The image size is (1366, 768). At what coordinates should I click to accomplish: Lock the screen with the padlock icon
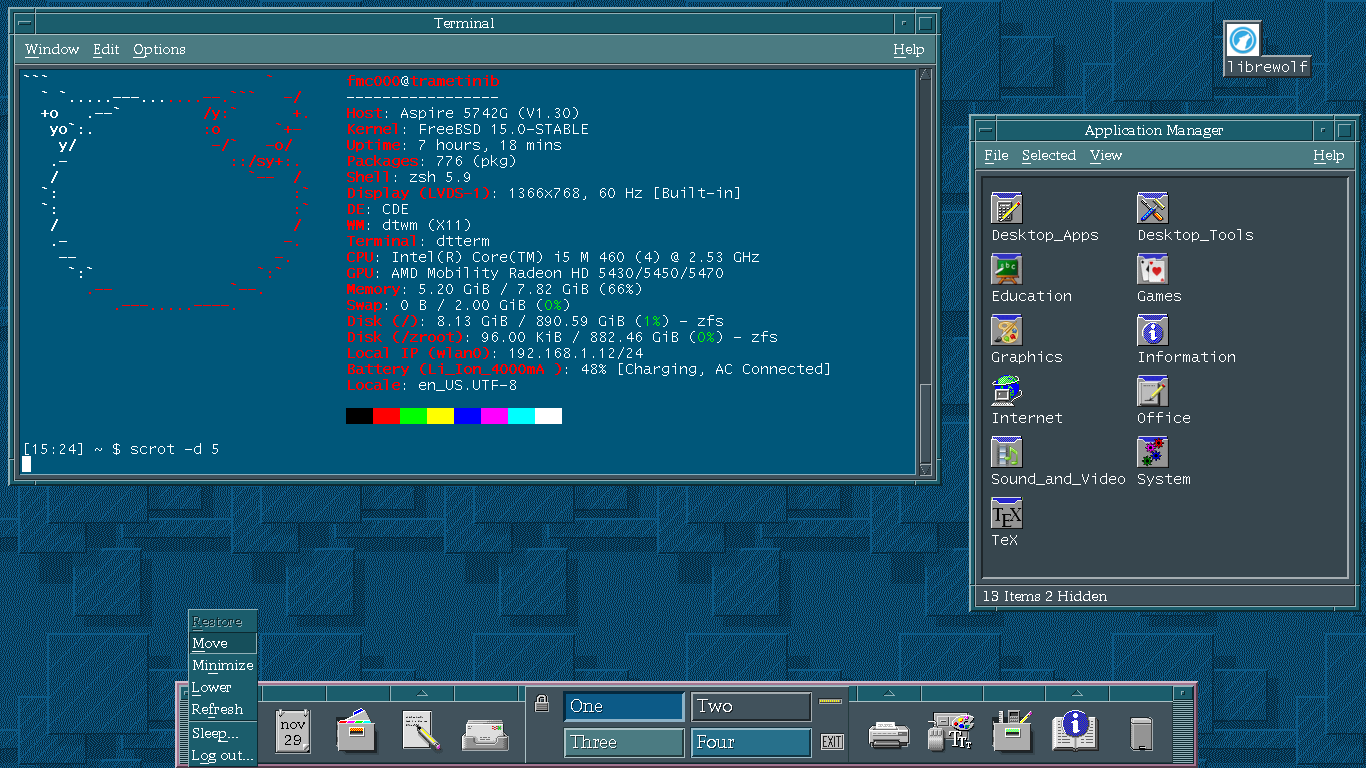pos(541,704)
